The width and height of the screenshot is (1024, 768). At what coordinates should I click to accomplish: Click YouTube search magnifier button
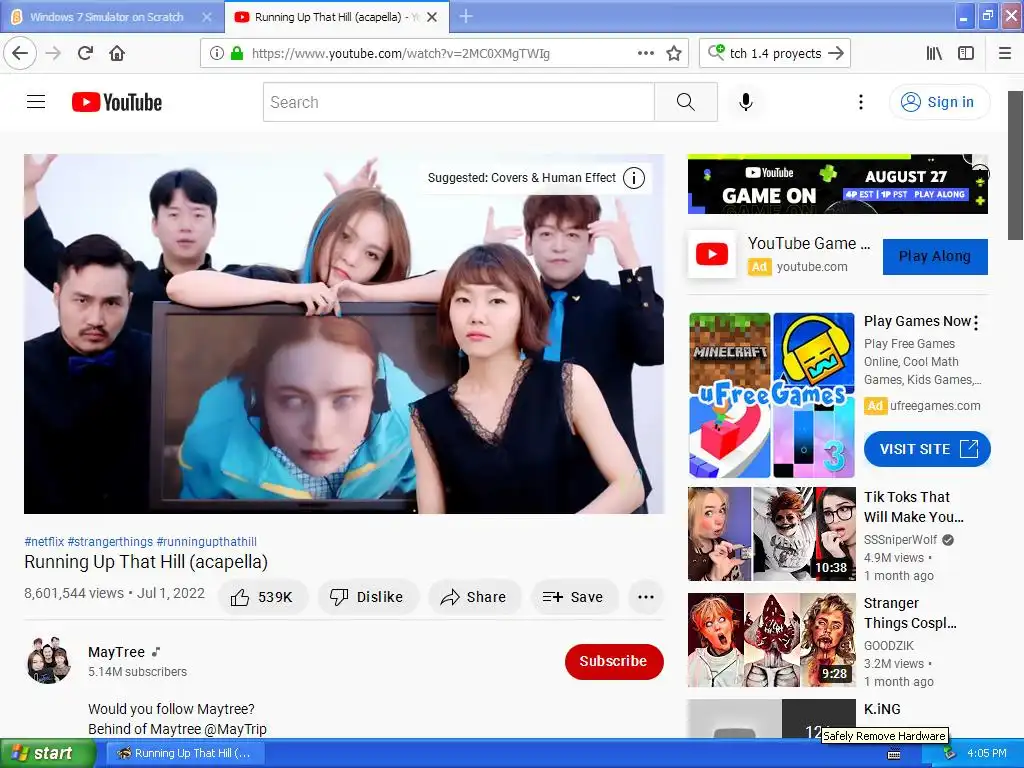point(686,102)
